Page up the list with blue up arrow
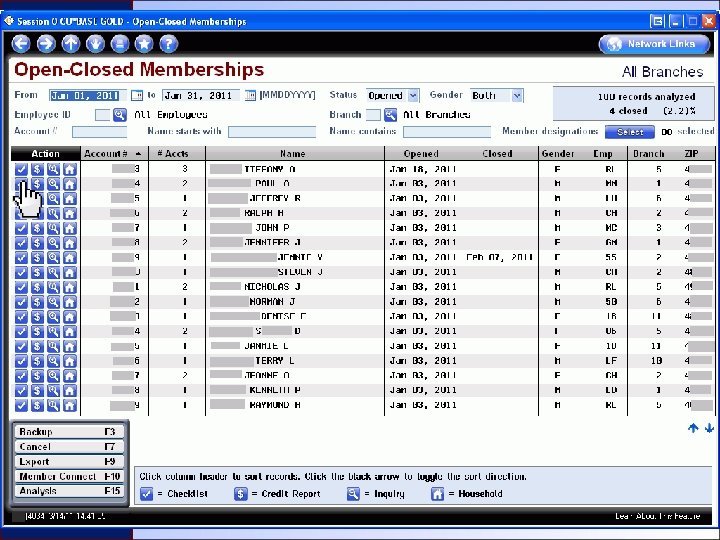Image resolution: width=720 pixels, height=540 pixels. (x=693, y=428)
